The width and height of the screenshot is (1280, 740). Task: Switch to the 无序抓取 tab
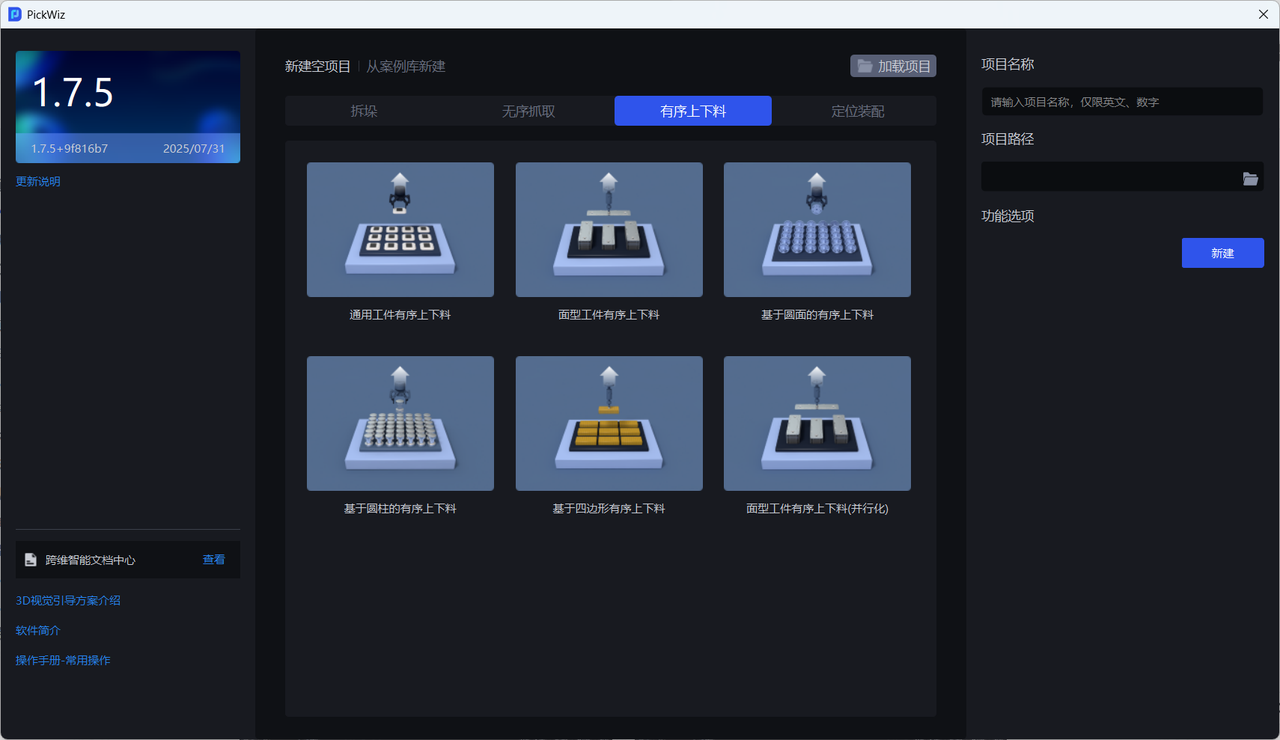(x=528, y=111)
